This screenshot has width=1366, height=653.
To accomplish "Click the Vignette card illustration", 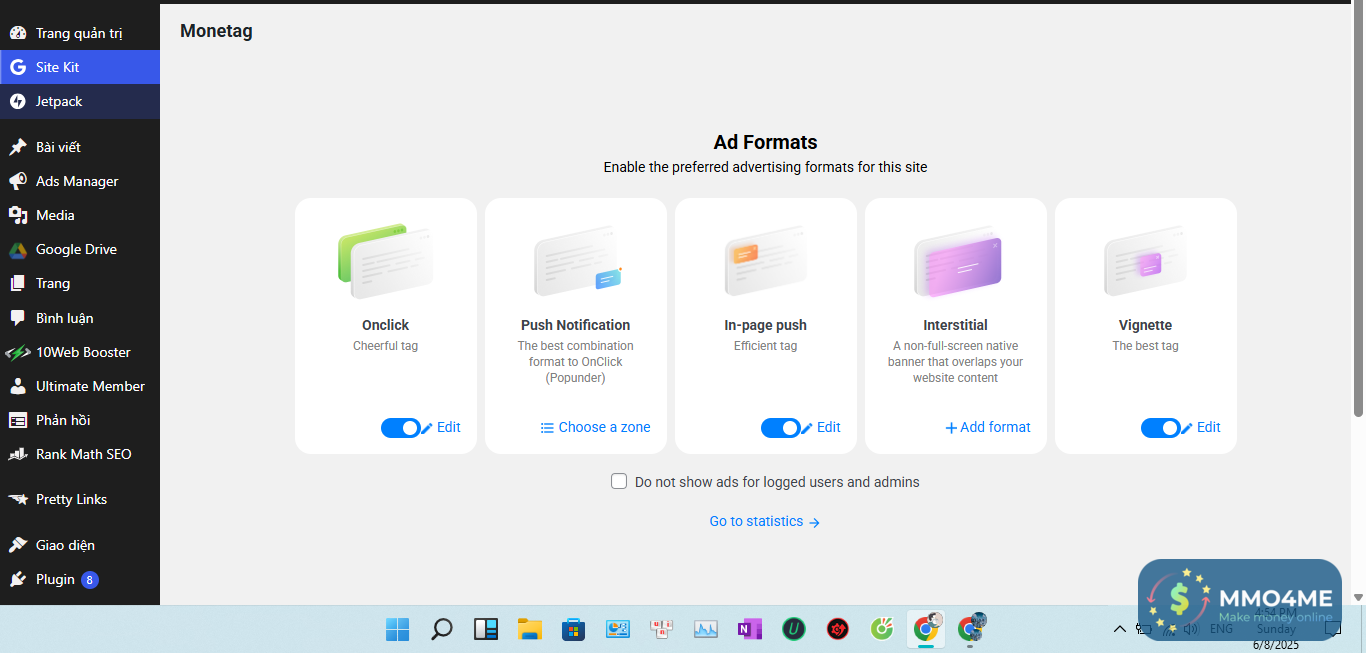I will [x=1146, y=262].
